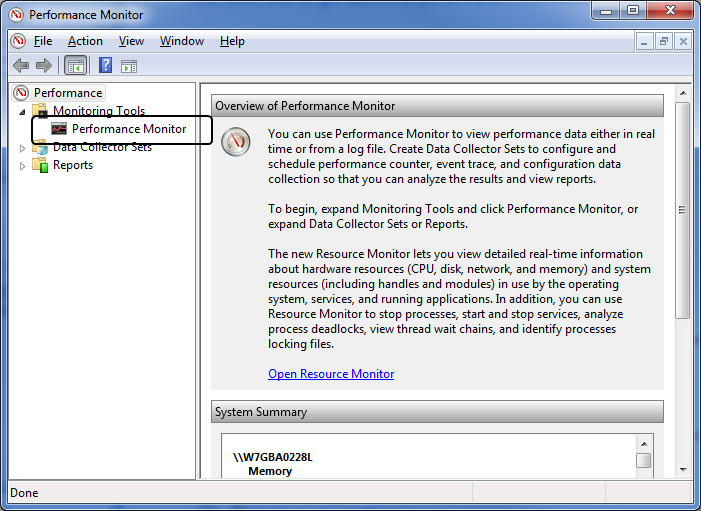The width and height of the screenshot is (701, 511).
Task: Click the Monitoring Tools folder icon
Action: point(40,110)
